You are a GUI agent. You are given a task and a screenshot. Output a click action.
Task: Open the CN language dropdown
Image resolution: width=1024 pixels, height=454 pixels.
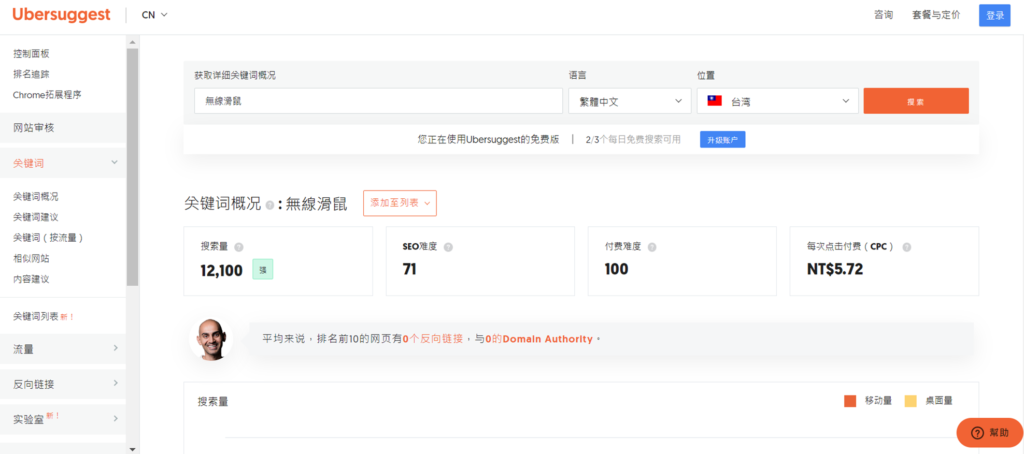(155, 14)
